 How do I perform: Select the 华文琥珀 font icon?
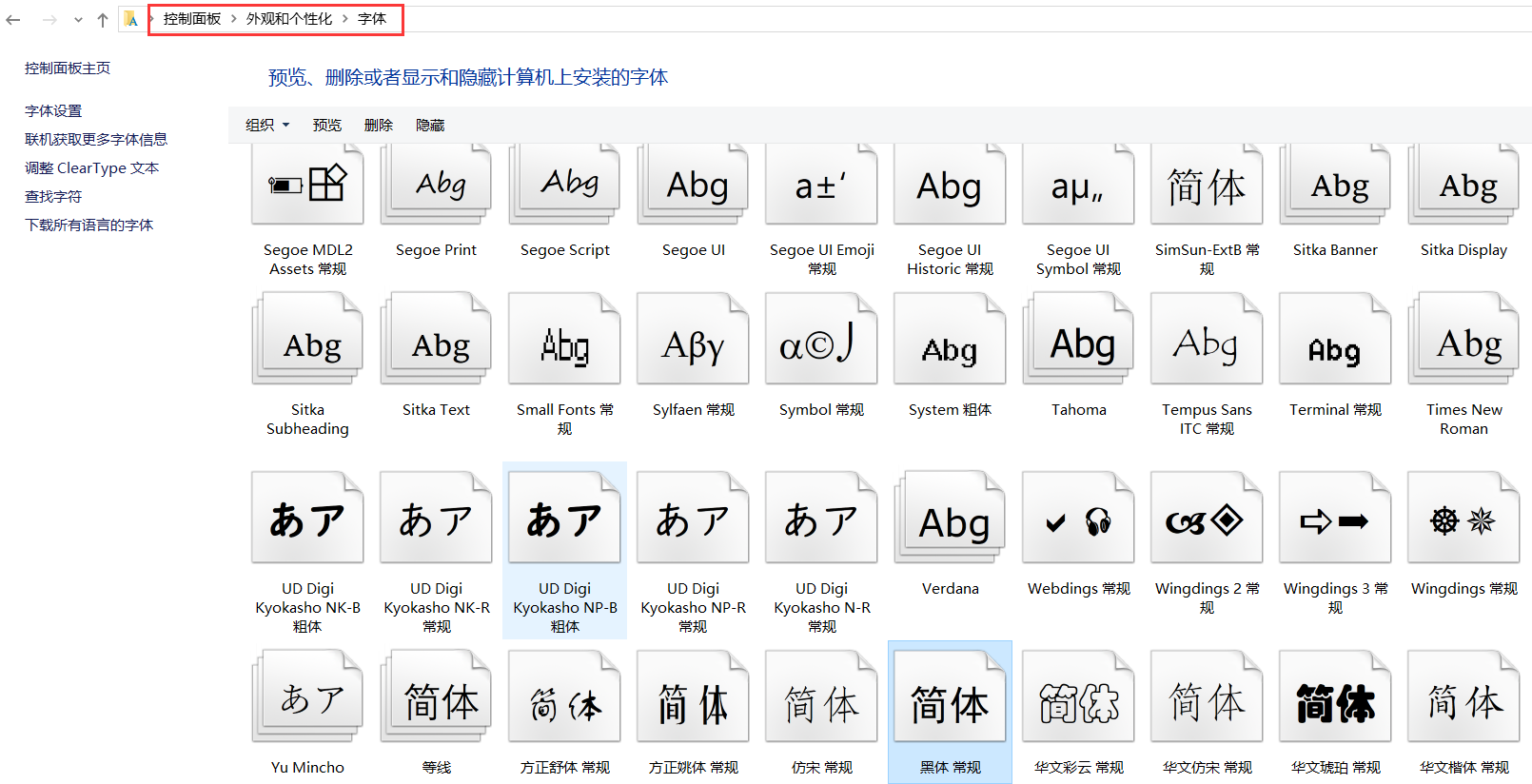(x=1335, y=696)
